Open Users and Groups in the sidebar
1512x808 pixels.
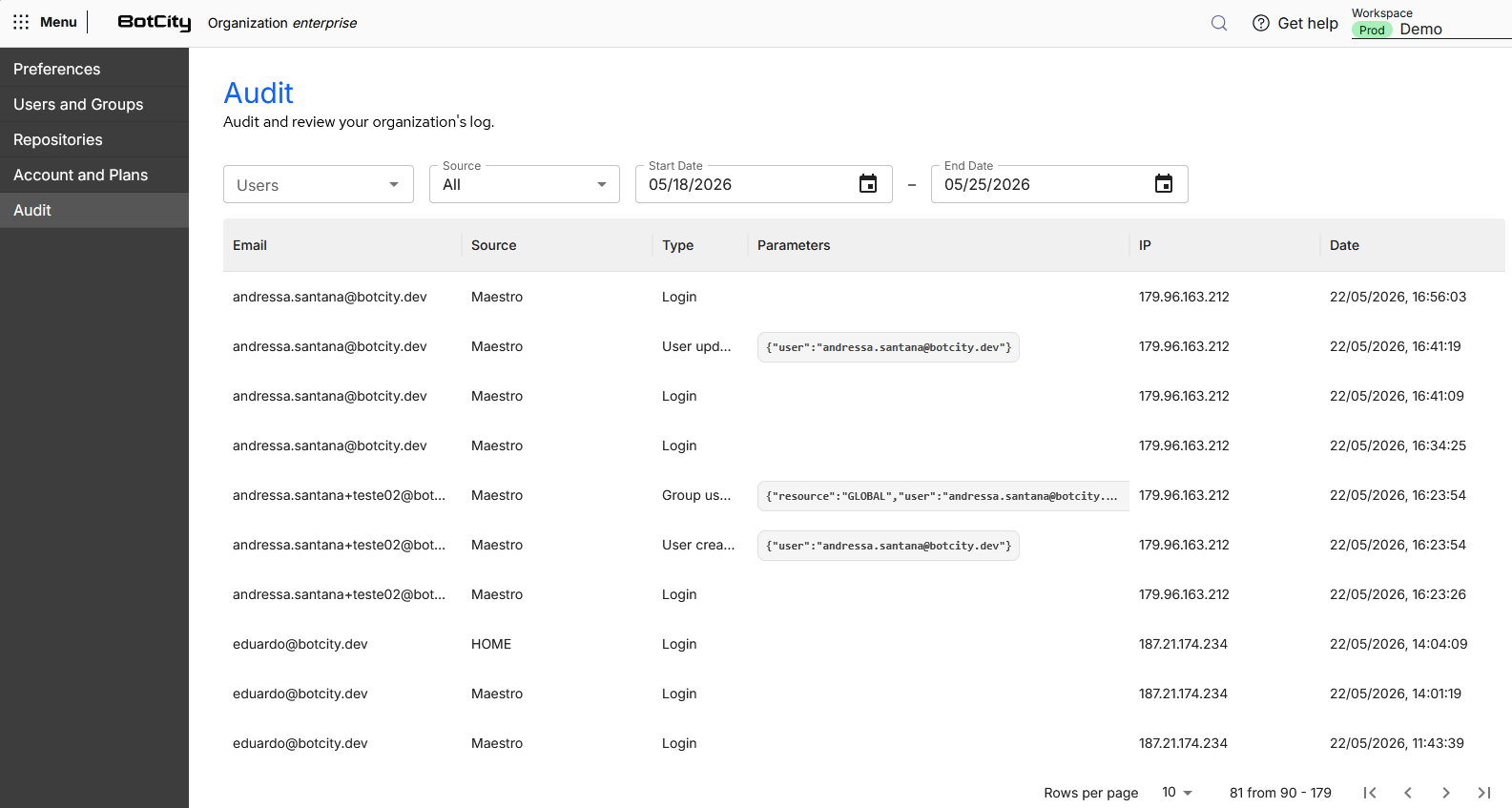pos(94,104)
